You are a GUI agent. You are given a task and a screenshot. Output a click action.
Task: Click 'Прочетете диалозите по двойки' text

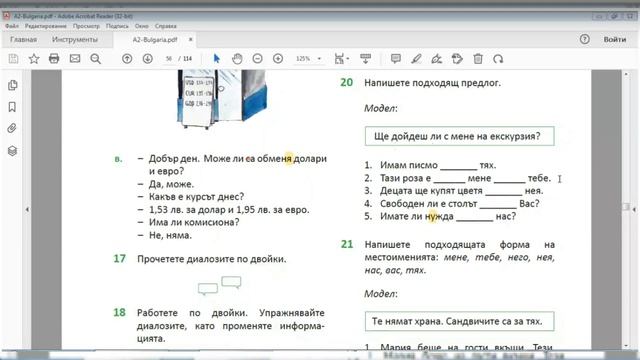pyautogui.click(x=211, y=259)
